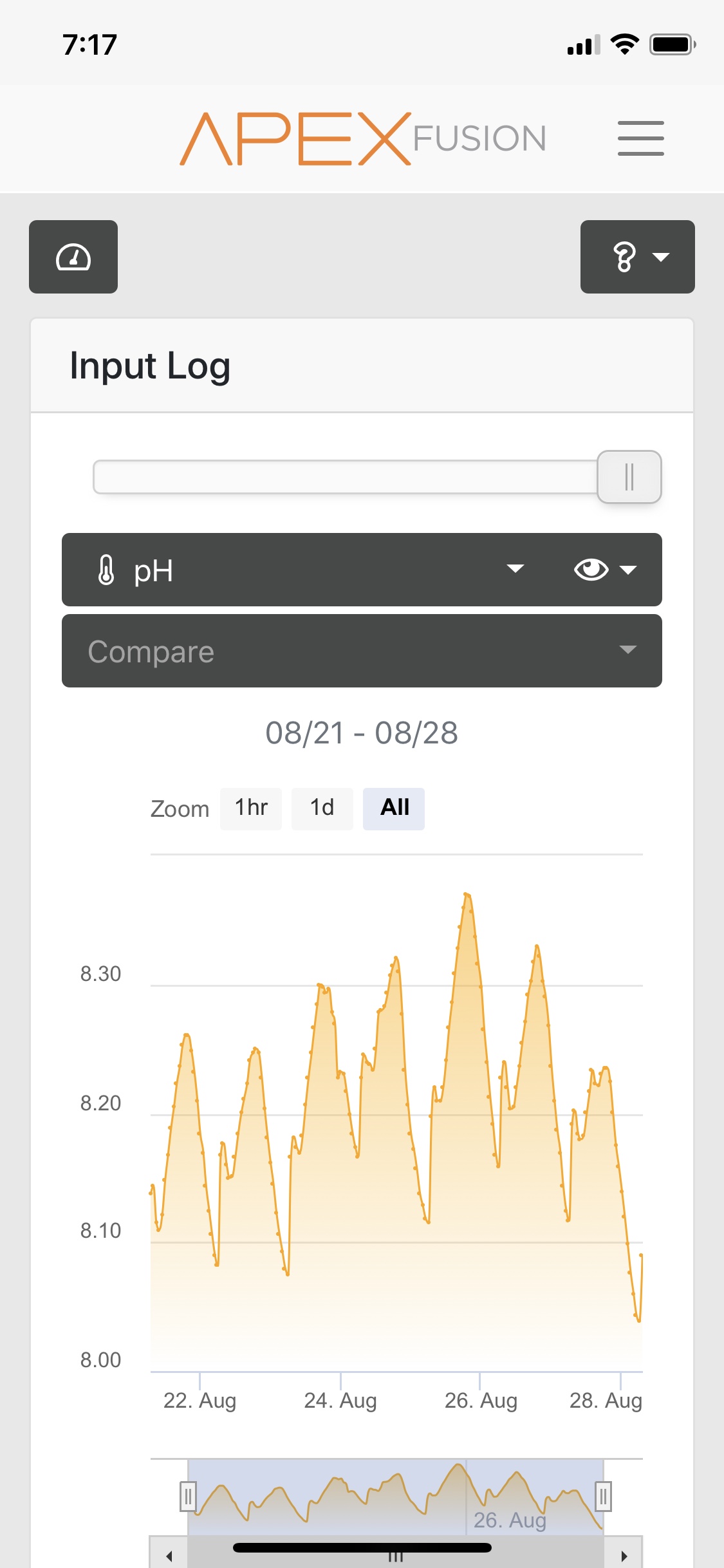Click the thermometer icon beside pH

106,570
